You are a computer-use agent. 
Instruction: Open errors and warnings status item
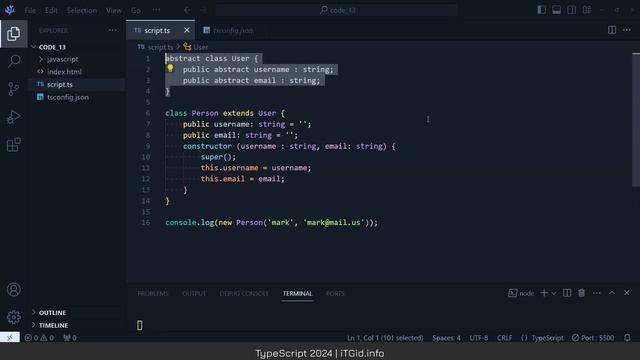[x=39, y=338]
